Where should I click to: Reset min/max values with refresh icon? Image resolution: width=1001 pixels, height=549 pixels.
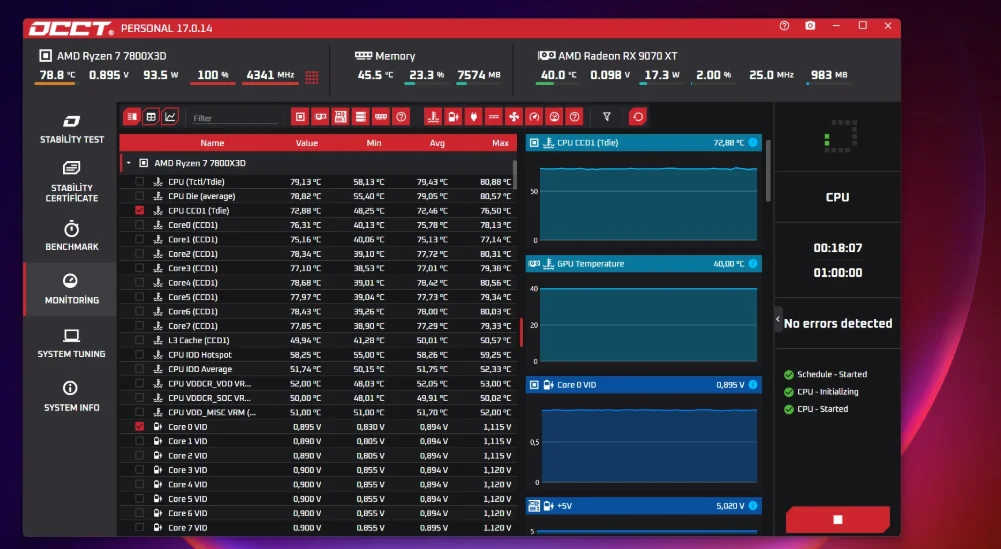click(x=638, y=117)
